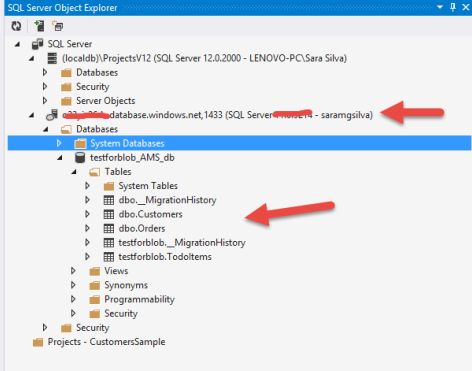Image resolution: width=472 pixels, height=371 pixels.
Task: Expand the Server Objects node
Action: coord(45,101)
